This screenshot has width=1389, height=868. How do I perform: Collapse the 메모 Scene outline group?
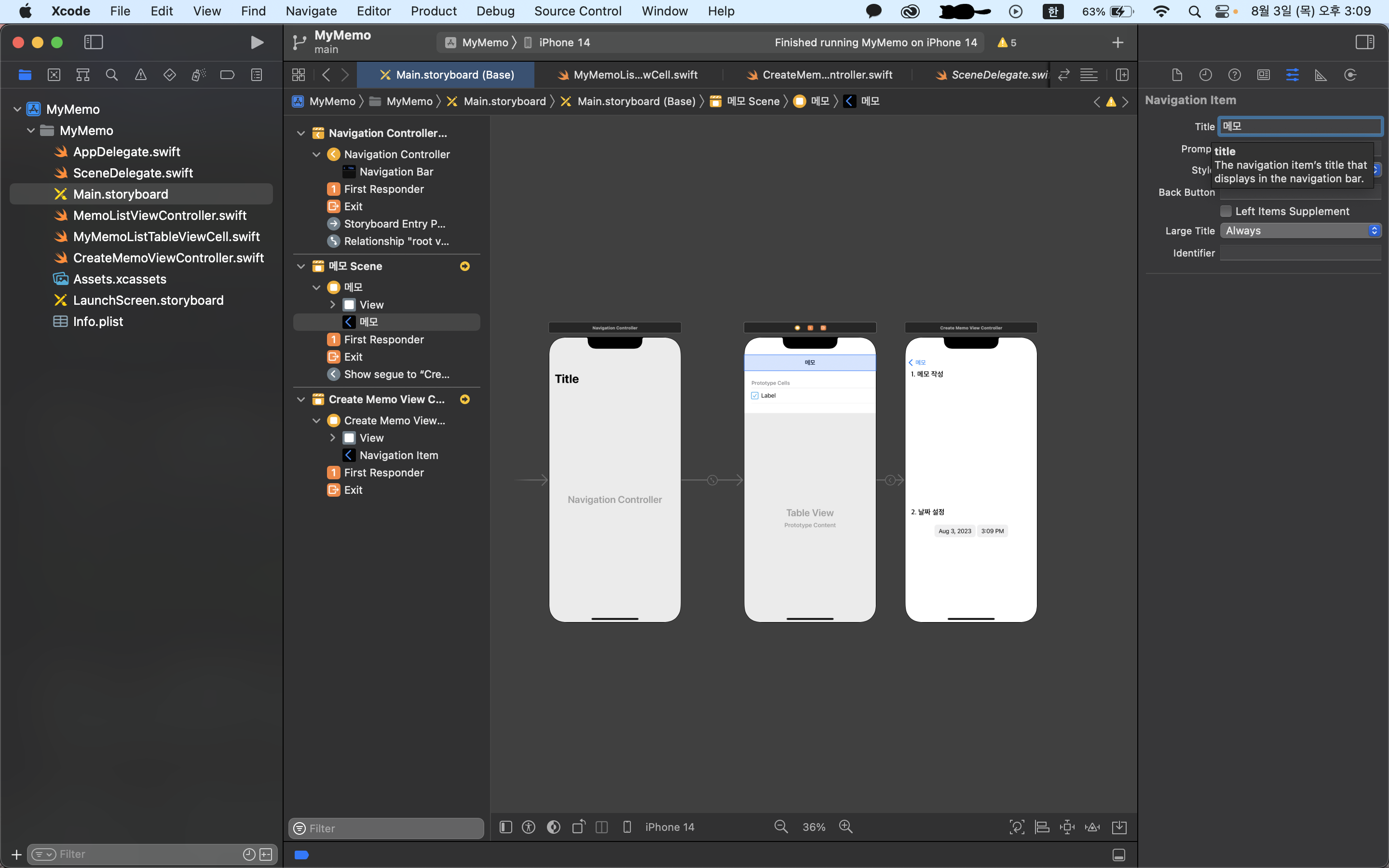coord(301,266)
